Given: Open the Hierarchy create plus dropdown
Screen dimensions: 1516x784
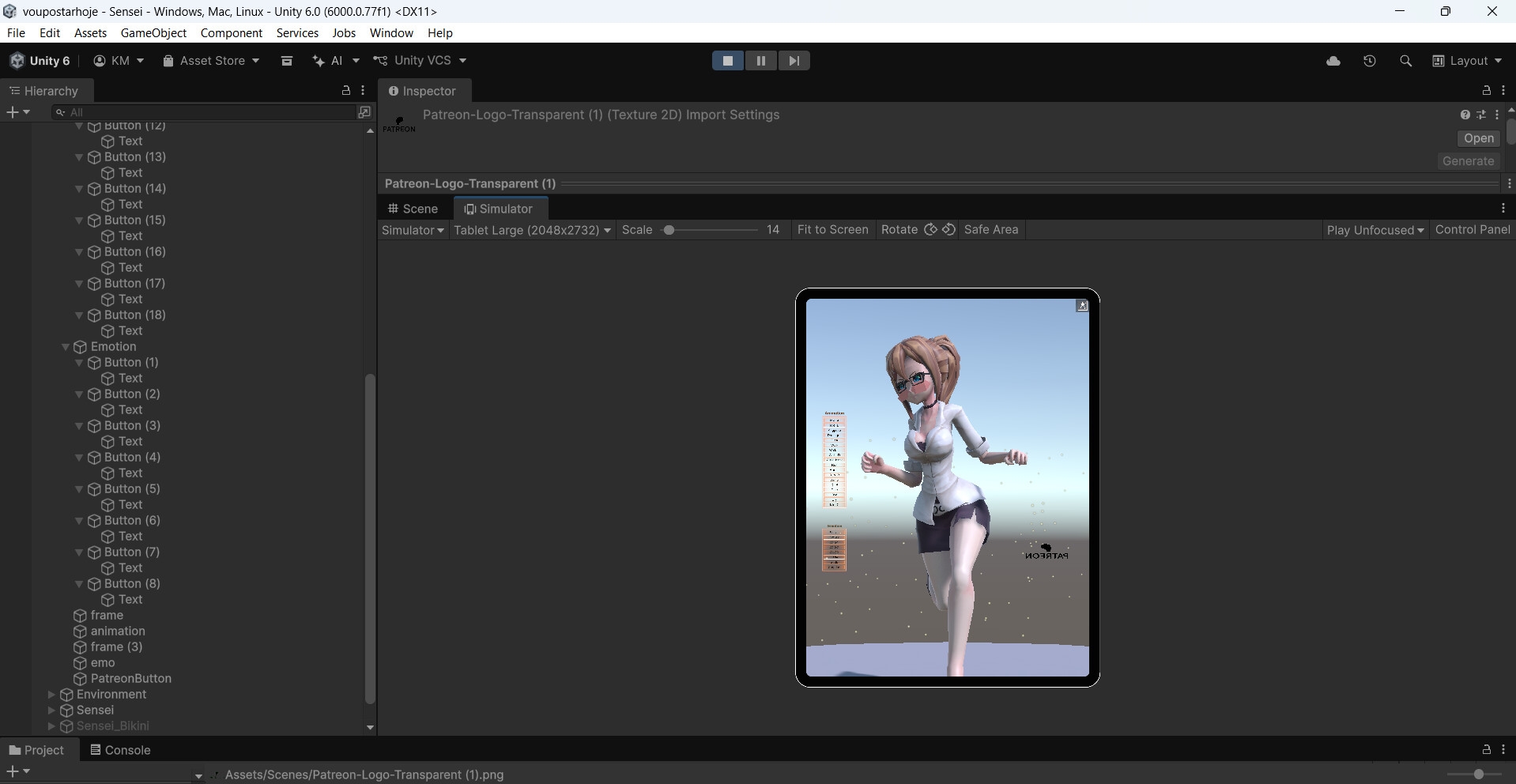Looking at the screenshot, I should tap(18, 112).
